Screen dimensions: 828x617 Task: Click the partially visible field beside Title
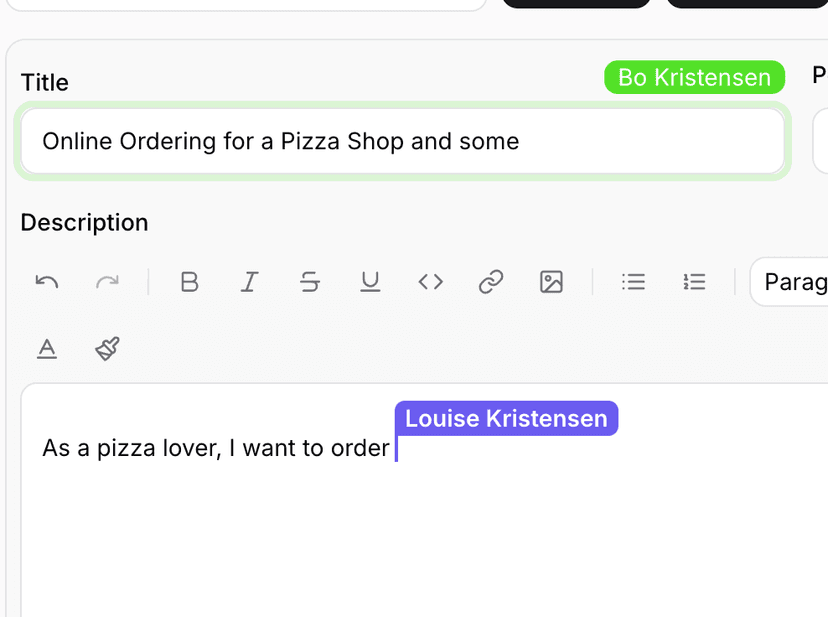coord(821,141)
